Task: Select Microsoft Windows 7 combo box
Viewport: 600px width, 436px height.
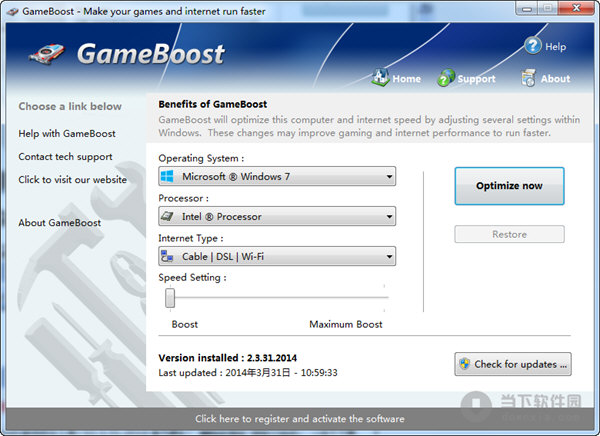Action: point(277,176)
